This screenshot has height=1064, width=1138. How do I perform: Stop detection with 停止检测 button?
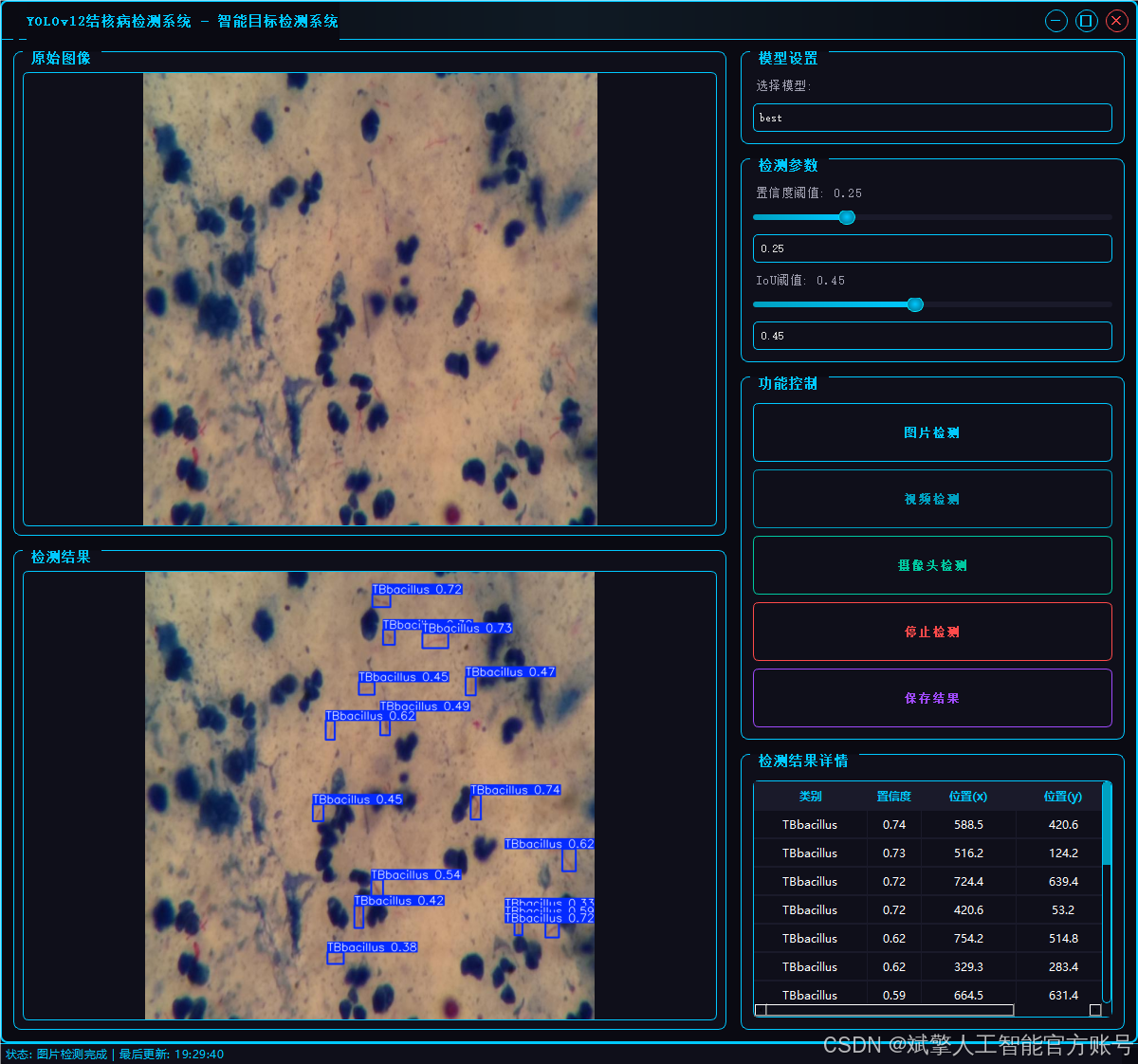[x=932, y=632]
